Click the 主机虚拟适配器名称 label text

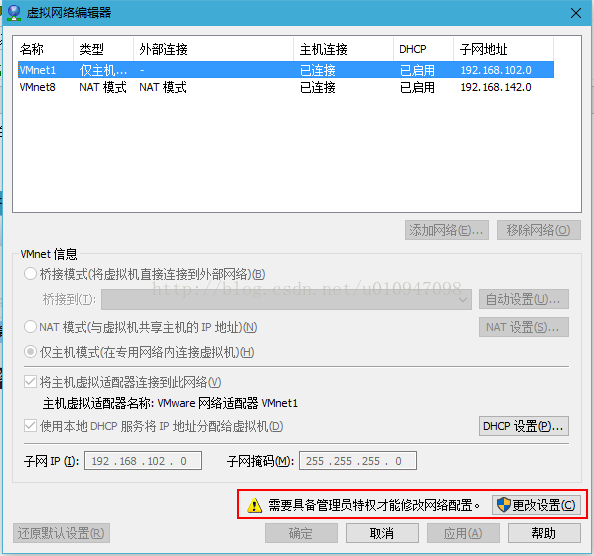point(98,403)
